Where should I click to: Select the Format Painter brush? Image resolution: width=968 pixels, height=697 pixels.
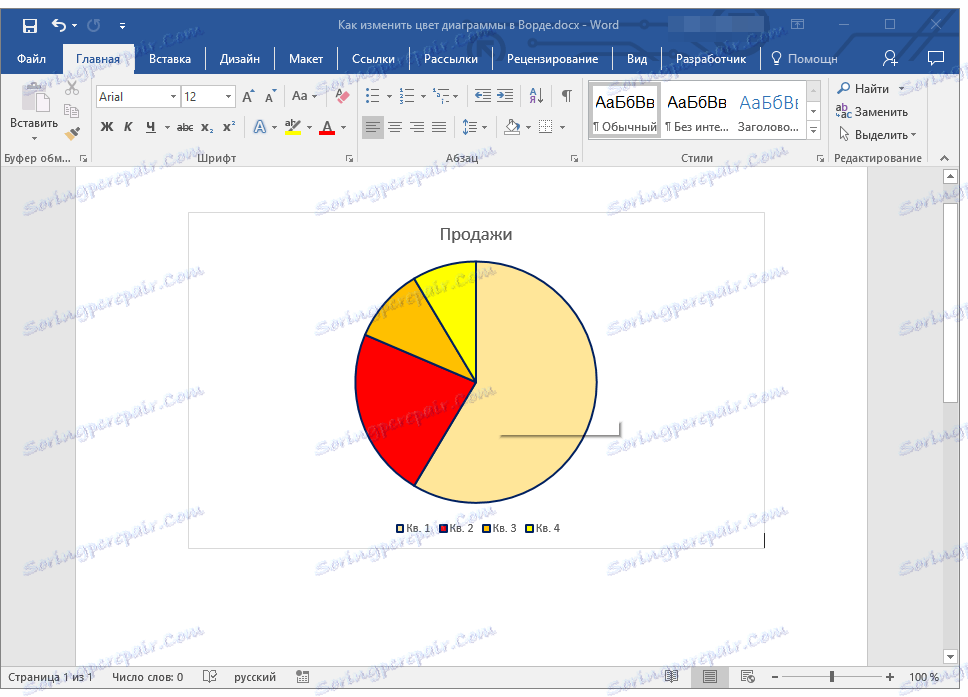coord(72,133)
